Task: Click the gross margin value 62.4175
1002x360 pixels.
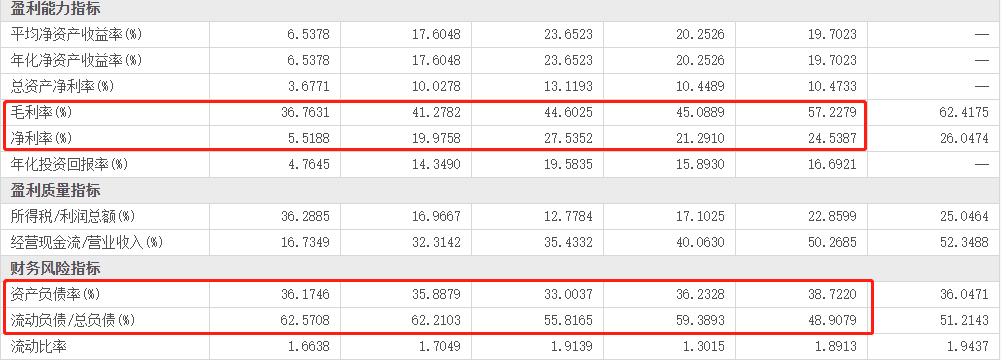Action: click(x=965, y=112)
